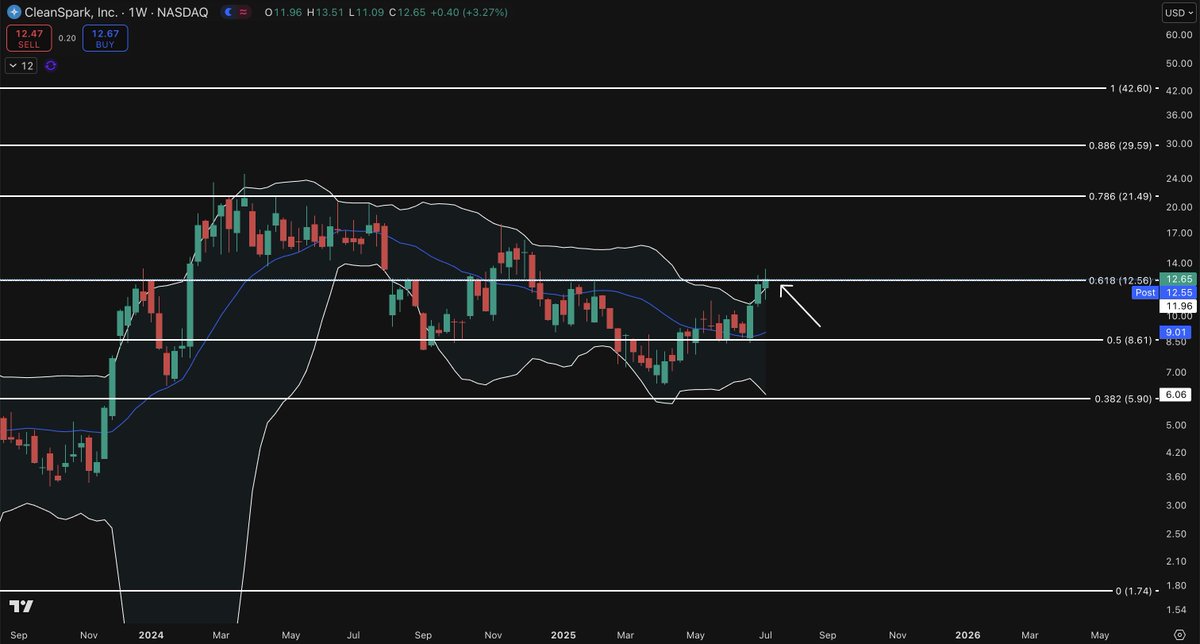Select the Fibonacci 0.382 (5.90) level label
Screen dimensions: 1200x644
click(x=1122, y=398)
